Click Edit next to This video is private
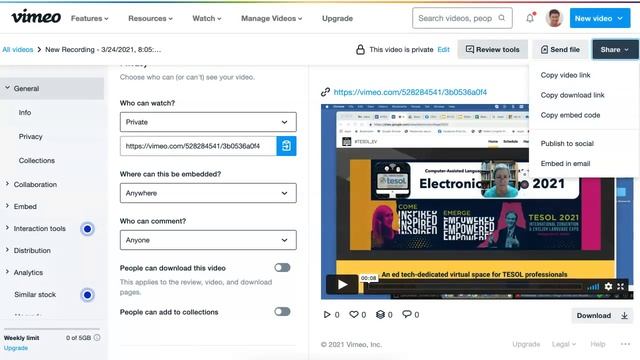 (443, 49)
